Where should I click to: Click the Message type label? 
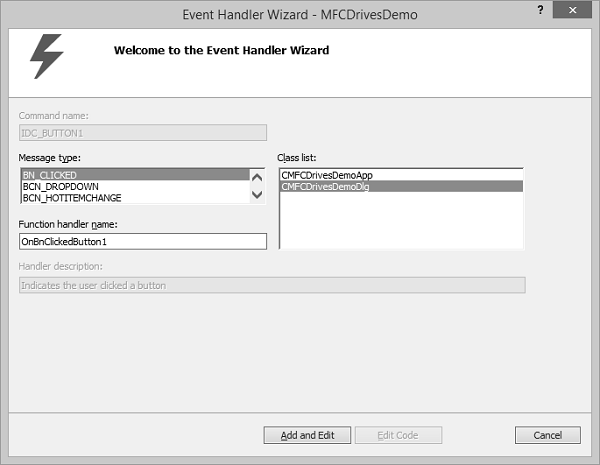(49, 158)
